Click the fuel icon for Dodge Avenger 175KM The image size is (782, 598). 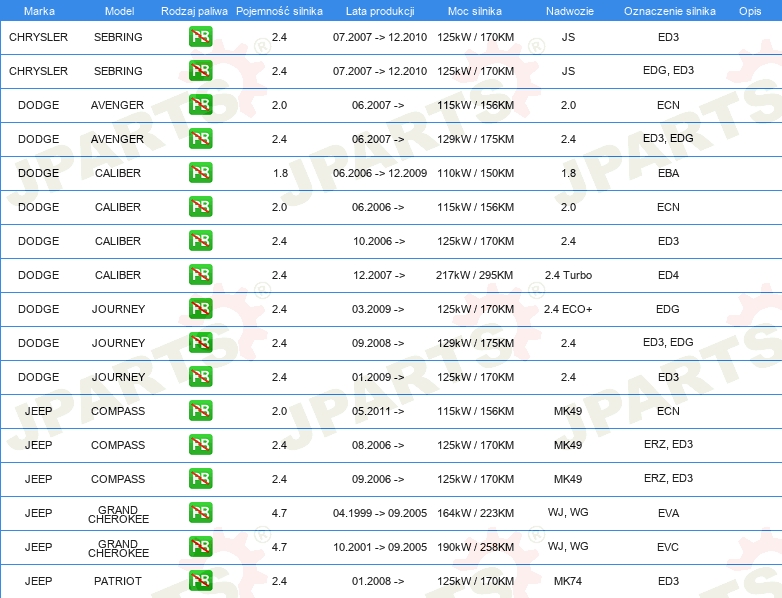pos(200,139)
